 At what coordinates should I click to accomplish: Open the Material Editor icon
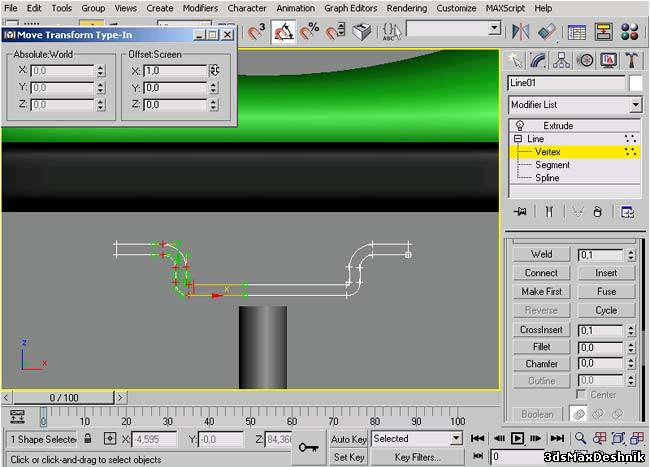point(630,31)
